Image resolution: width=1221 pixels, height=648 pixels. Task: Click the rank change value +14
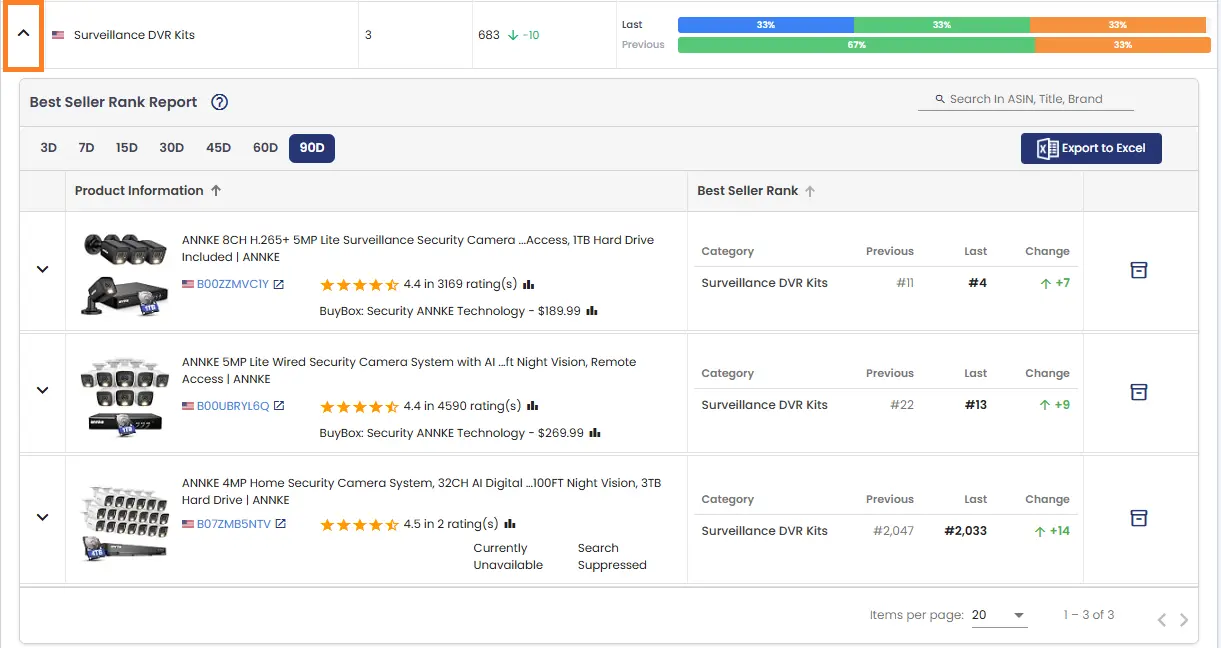coord(1052,531)
